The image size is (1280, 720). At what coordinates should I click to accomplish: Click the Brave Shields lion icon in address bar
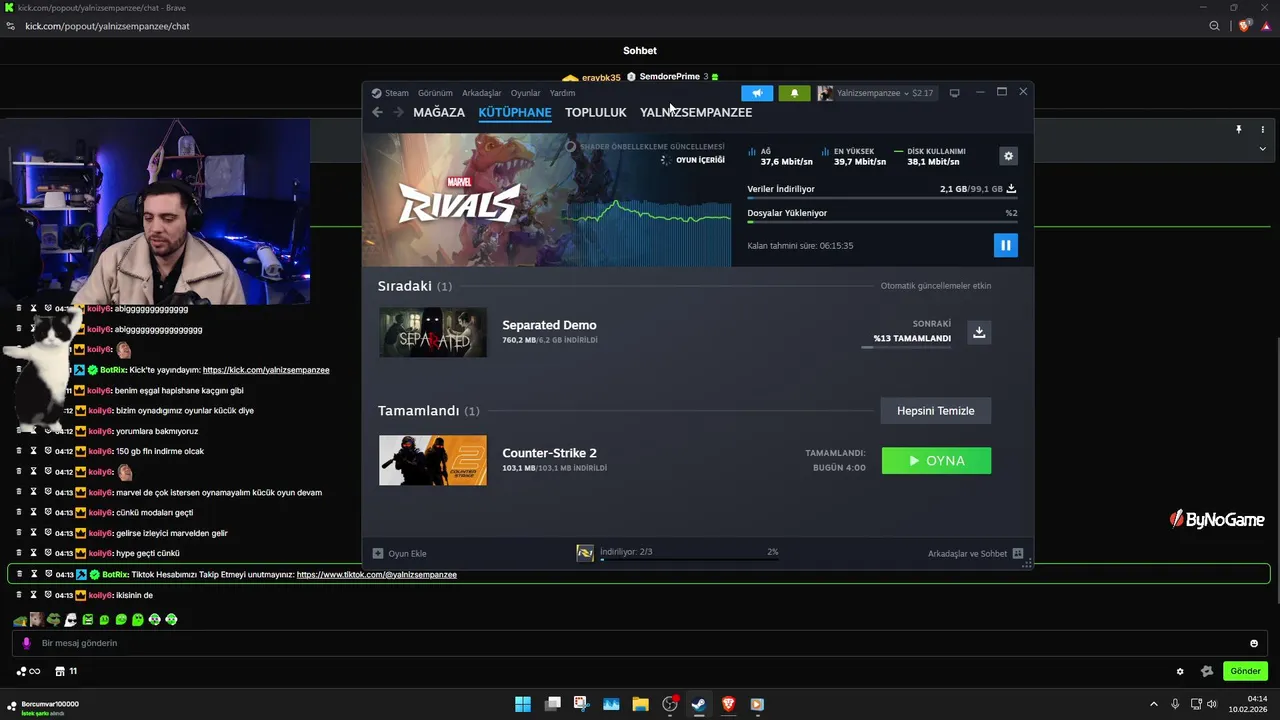point(1244,26)
